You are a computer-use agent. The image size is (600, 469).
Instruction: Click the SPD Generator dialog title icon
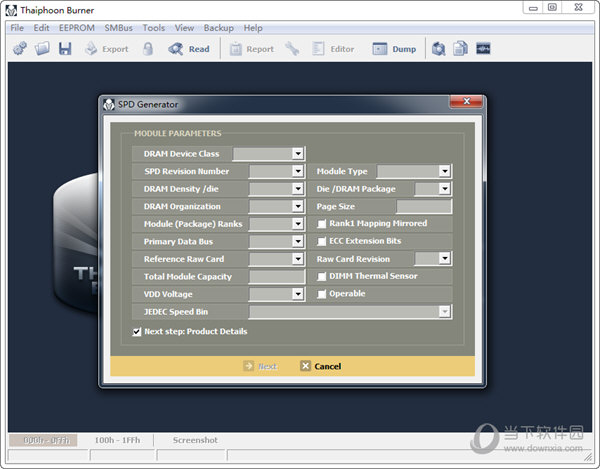(x=109, y=104)
